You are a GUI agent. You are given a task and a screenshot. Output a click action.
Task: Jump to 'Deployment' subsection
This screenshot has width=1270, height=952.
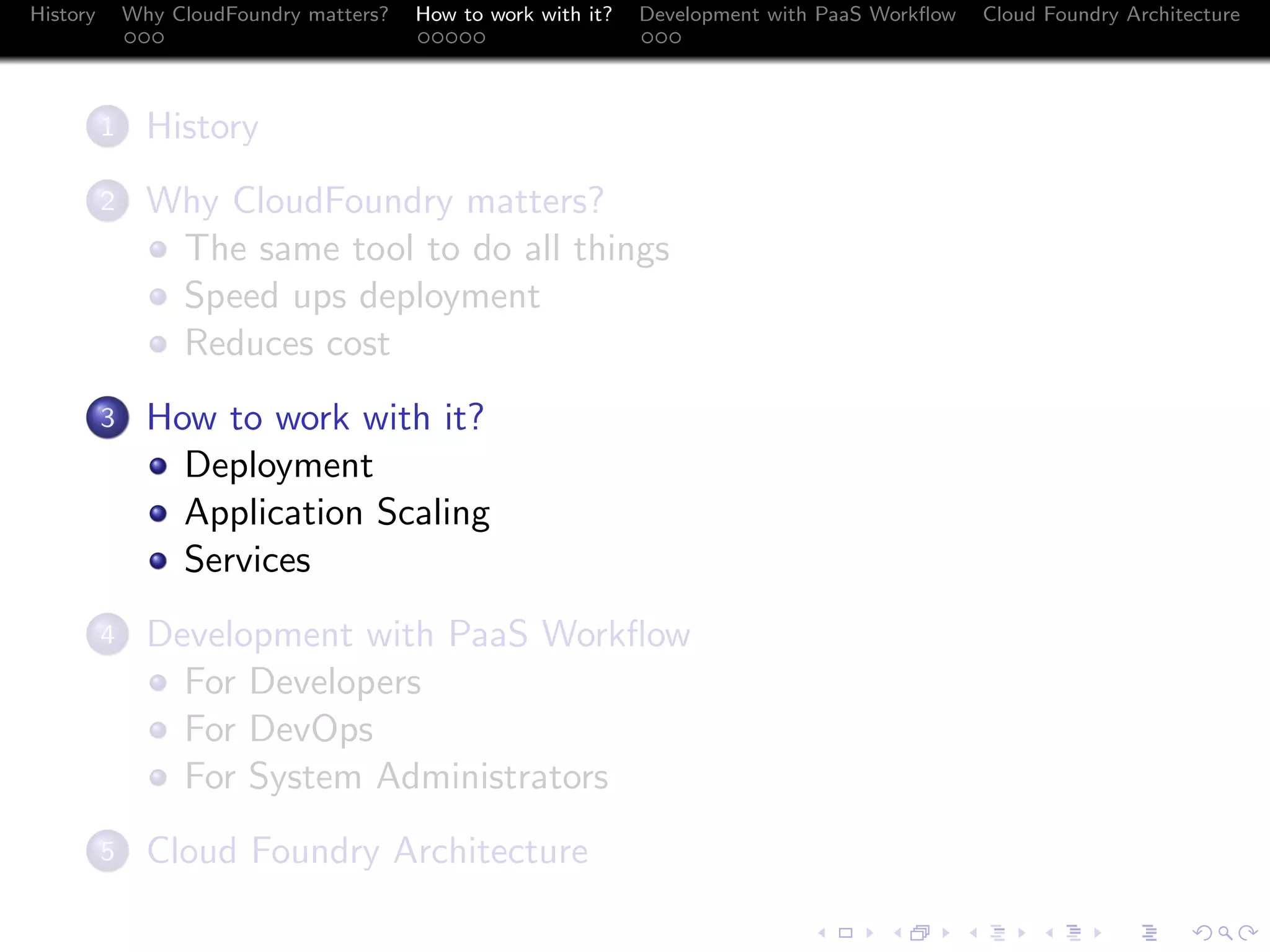pyautogui.click(x=278, y=465)
